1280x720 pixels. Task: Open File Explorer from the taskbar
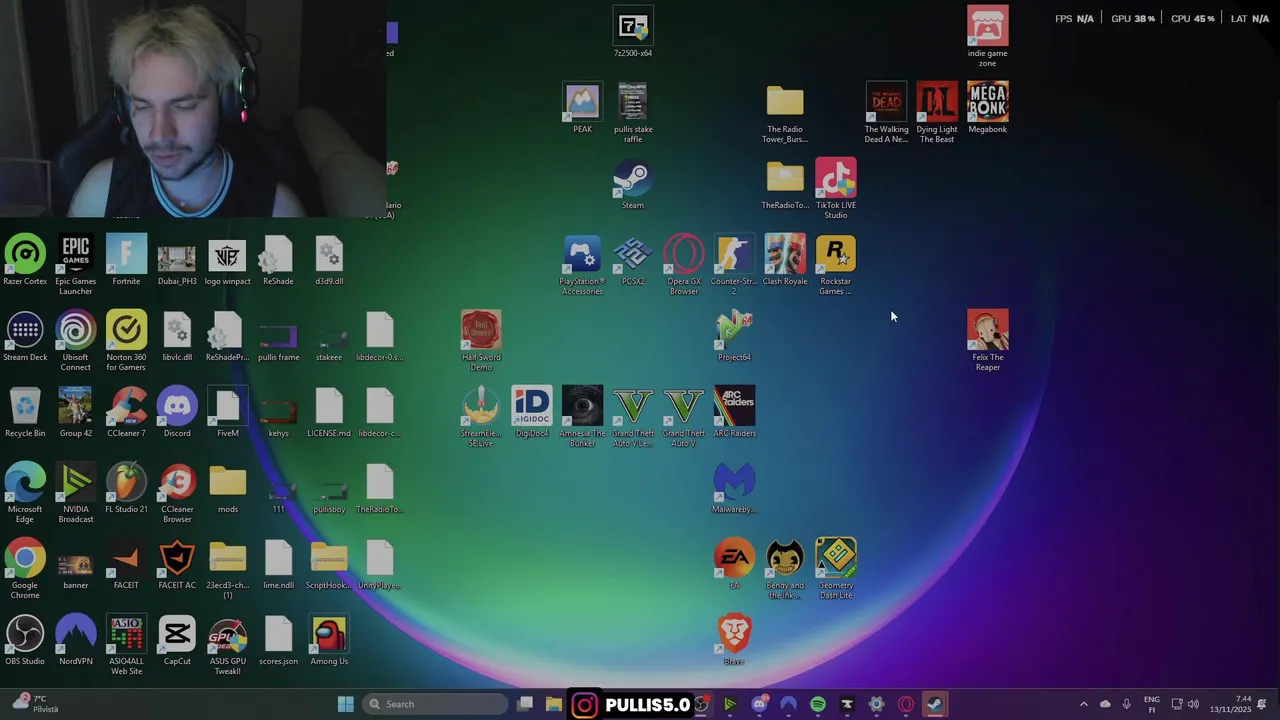click(553, 704)
